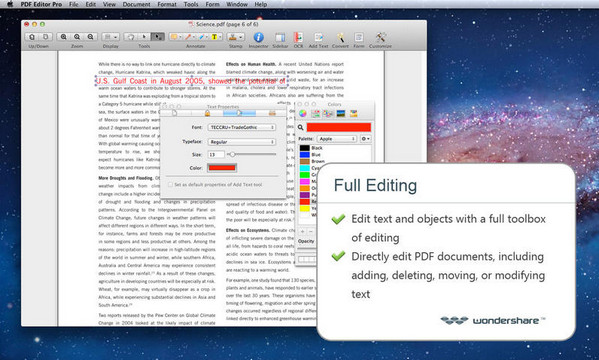Open the Form menu in menu bar
599x360 pixels.
click(212, 4)
